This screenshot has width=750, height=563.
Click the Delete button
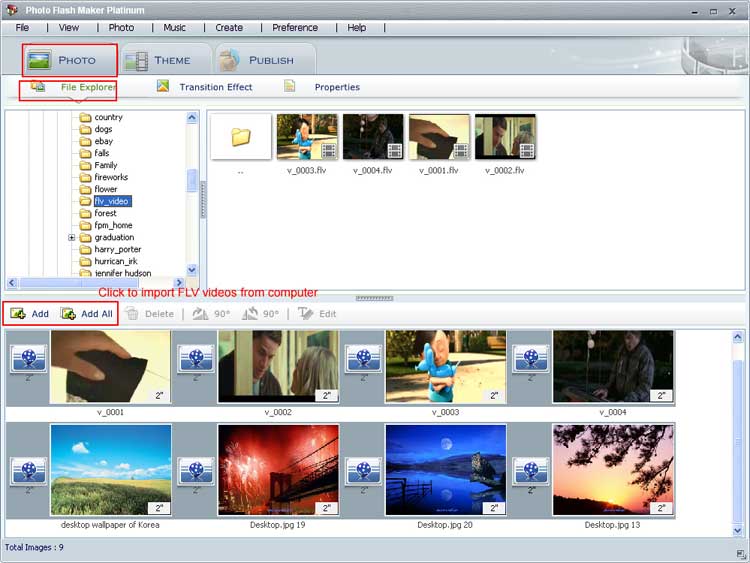tap(149, 314)
